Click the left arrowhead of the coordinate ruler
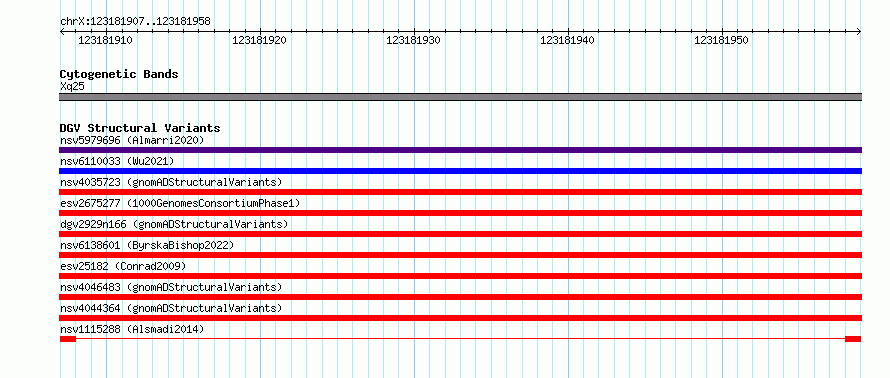Image resolution: width=890 pixels, height=378 pixels. pyautogui.click(x=62, y=32)
